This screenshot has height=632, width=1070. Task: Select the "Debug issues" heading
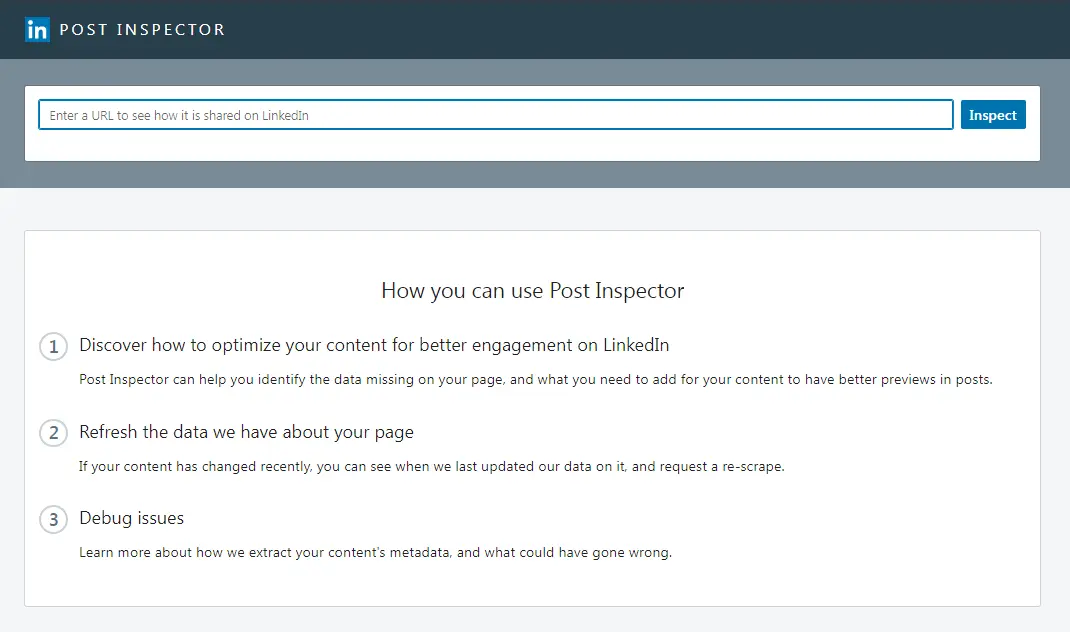tap(131, 518)
